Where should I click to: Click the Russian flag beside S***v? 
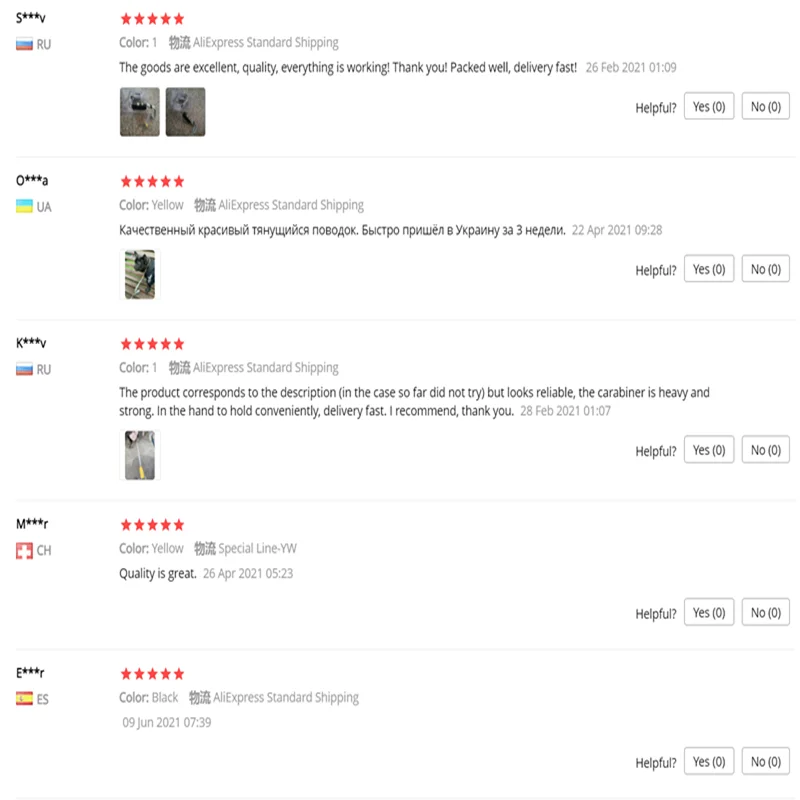click(x=24, y=45)
